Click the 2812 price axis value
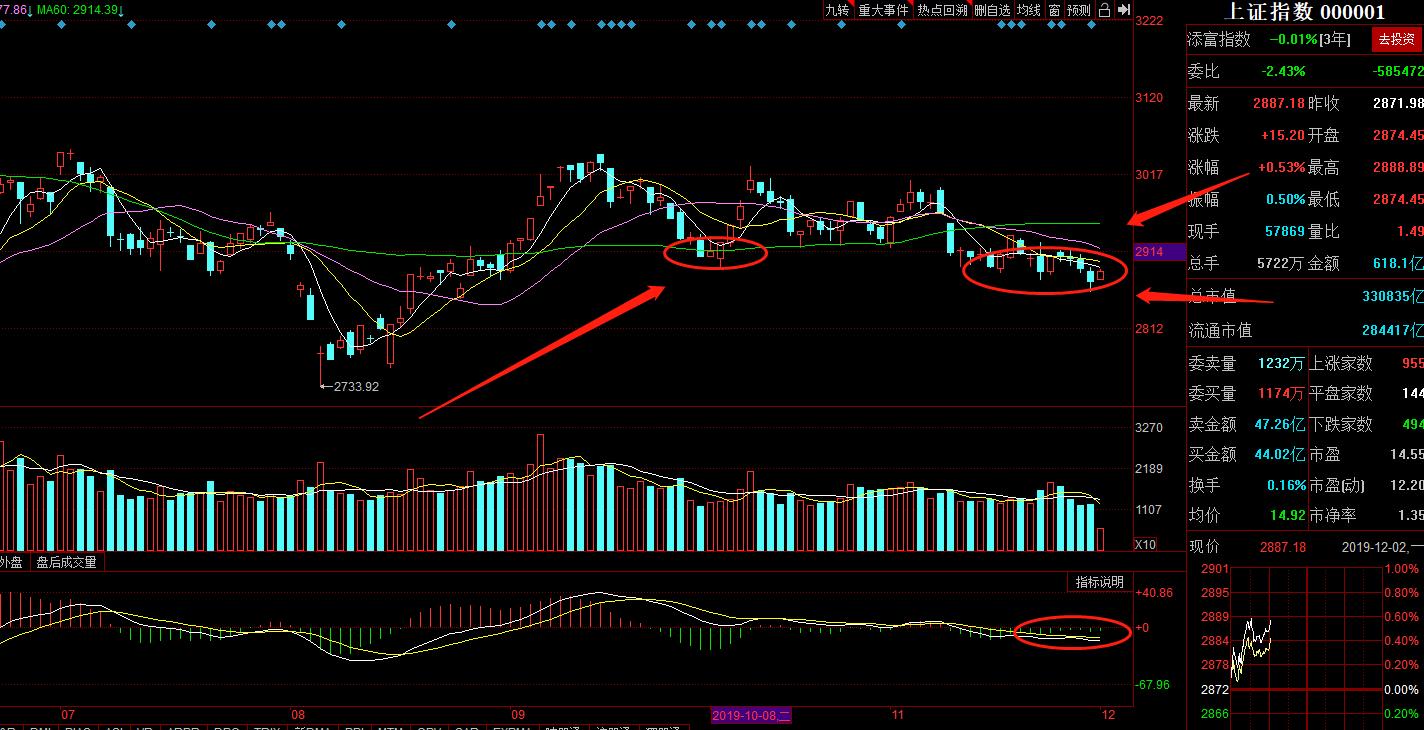 pos(1150,329)
